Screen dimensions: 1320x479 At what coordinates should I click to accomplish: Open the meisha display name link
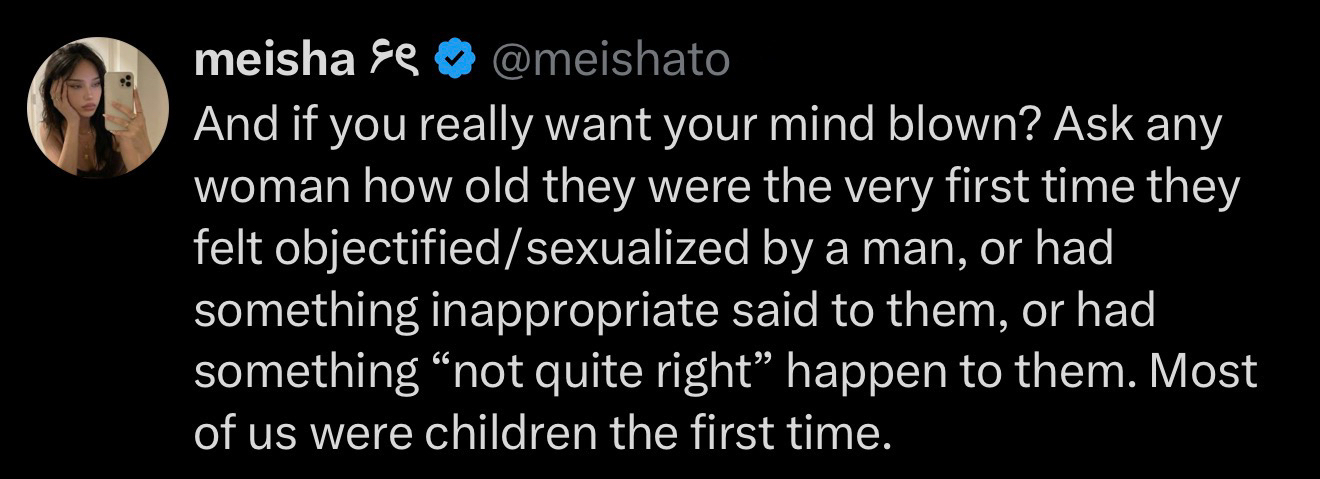(274, 62)
